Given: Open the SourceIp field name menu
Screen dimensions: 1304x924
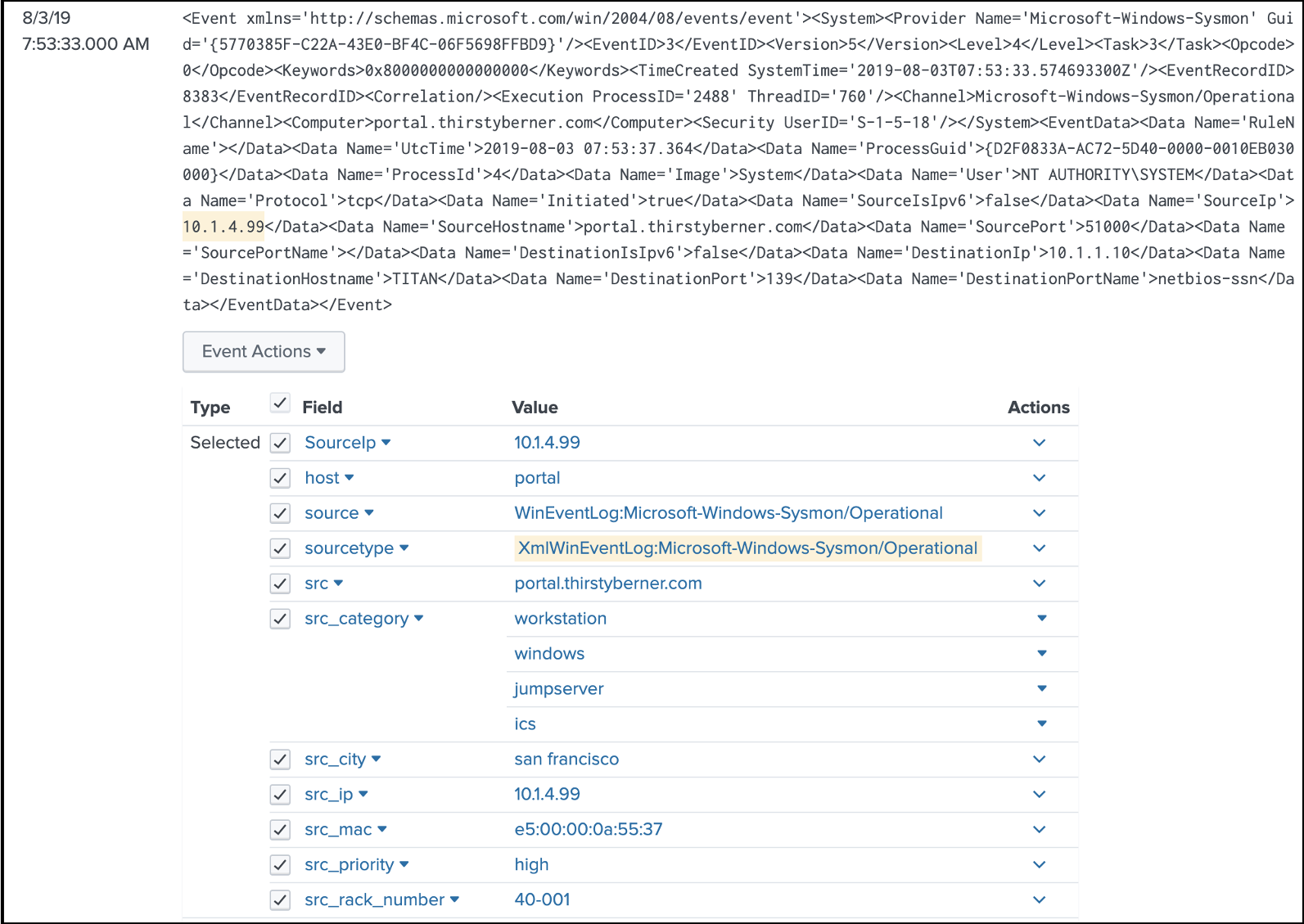Looking at the screenshot, I should [x=347, y=443].
